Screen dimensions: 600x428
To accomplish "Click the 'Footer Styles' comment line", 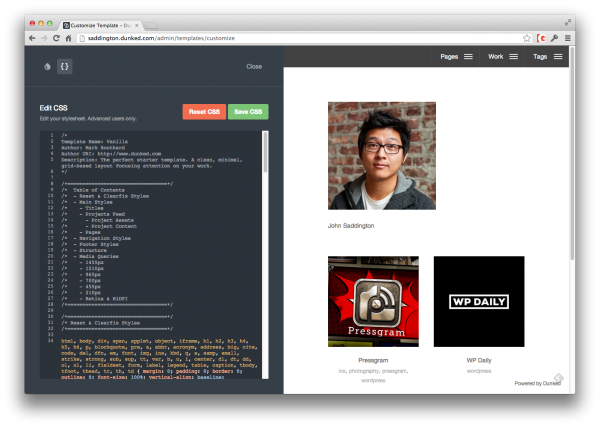I will [x=90, y=244].
